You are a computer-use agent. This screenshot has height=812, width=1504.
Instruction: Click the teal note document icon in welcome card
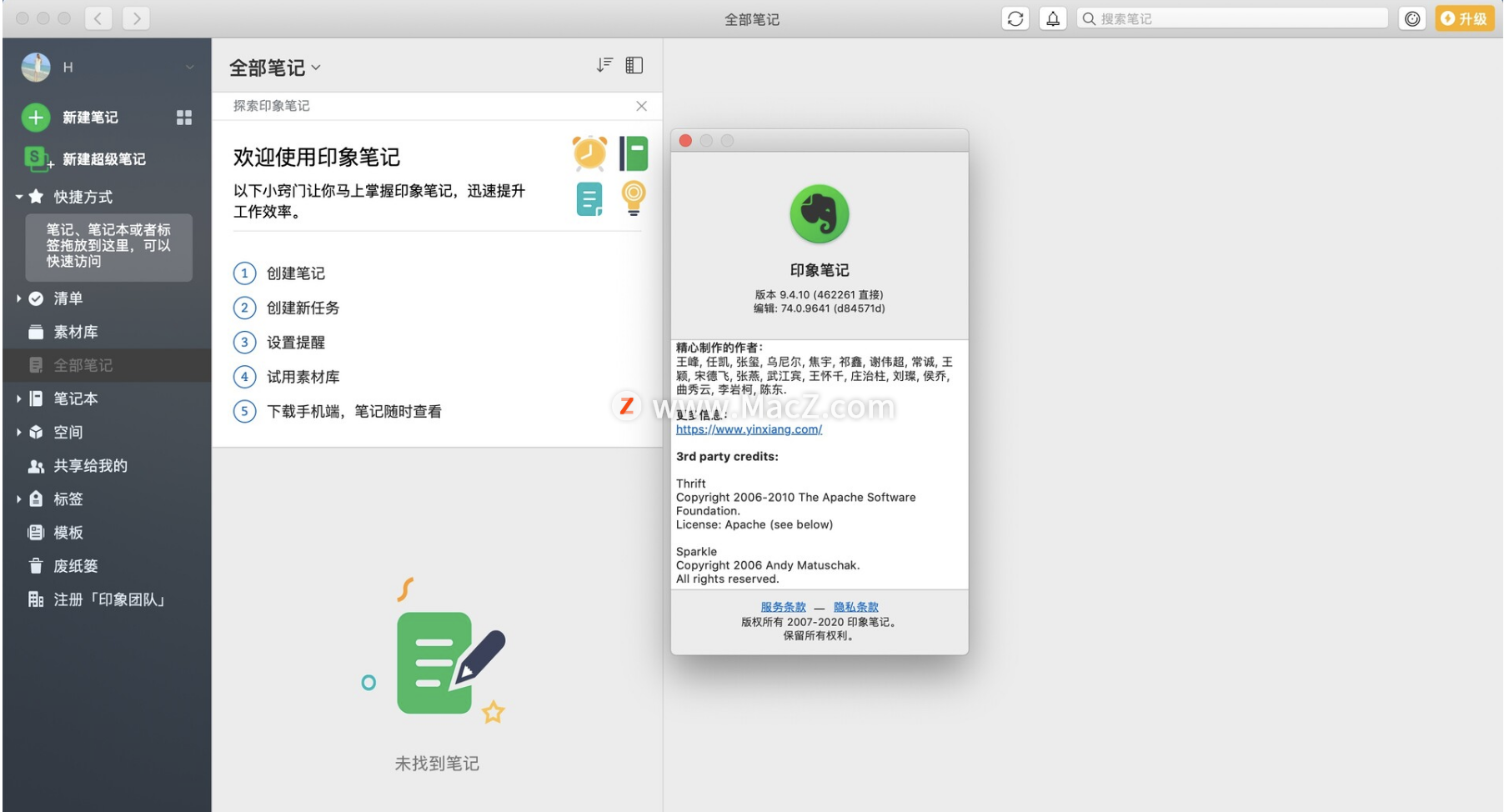point(589,199)
